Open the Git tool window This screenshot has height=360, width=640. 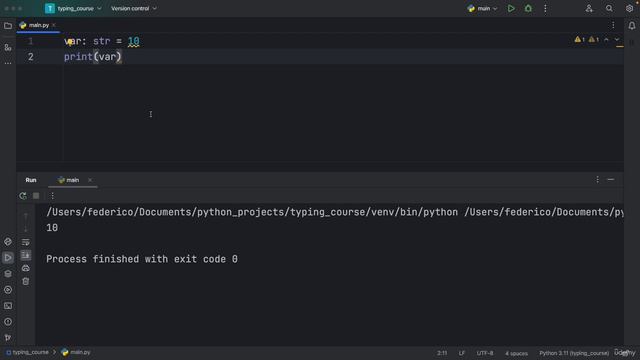[x=8, y=338]
